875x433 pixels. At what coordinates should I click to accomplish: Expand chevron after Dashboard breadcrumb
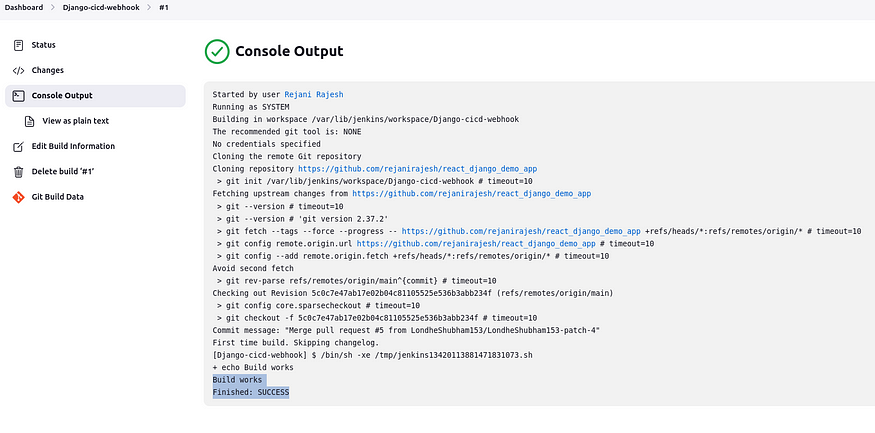[53, 8]
